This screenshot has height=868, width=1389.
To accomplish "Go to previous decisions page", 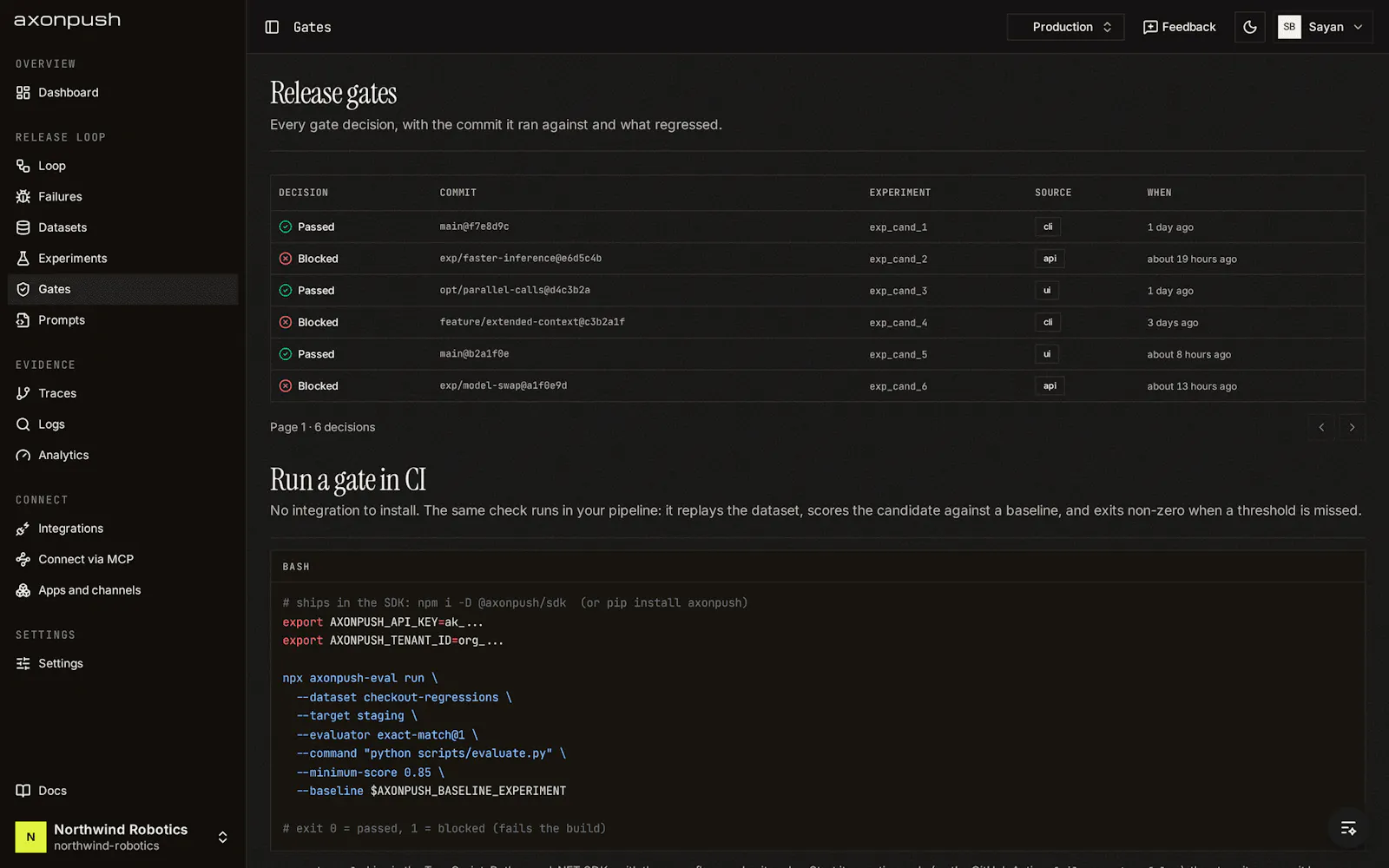I will click(1321, 427).
